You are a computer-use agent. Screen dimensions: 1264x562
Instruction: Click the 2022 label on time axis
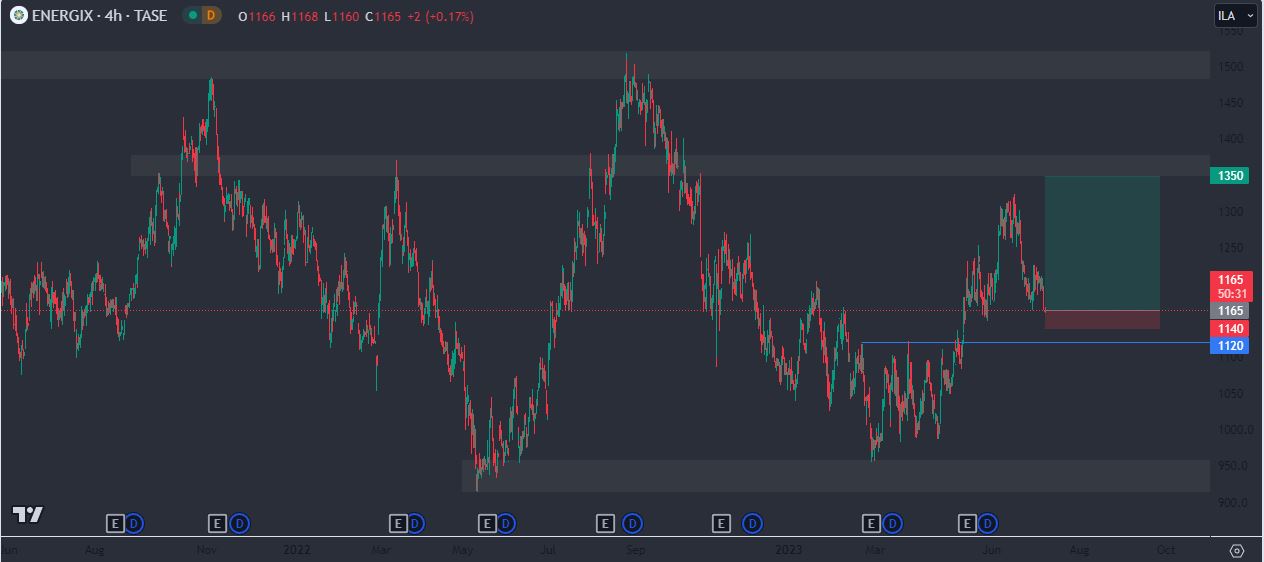click(x=297, y=550)
